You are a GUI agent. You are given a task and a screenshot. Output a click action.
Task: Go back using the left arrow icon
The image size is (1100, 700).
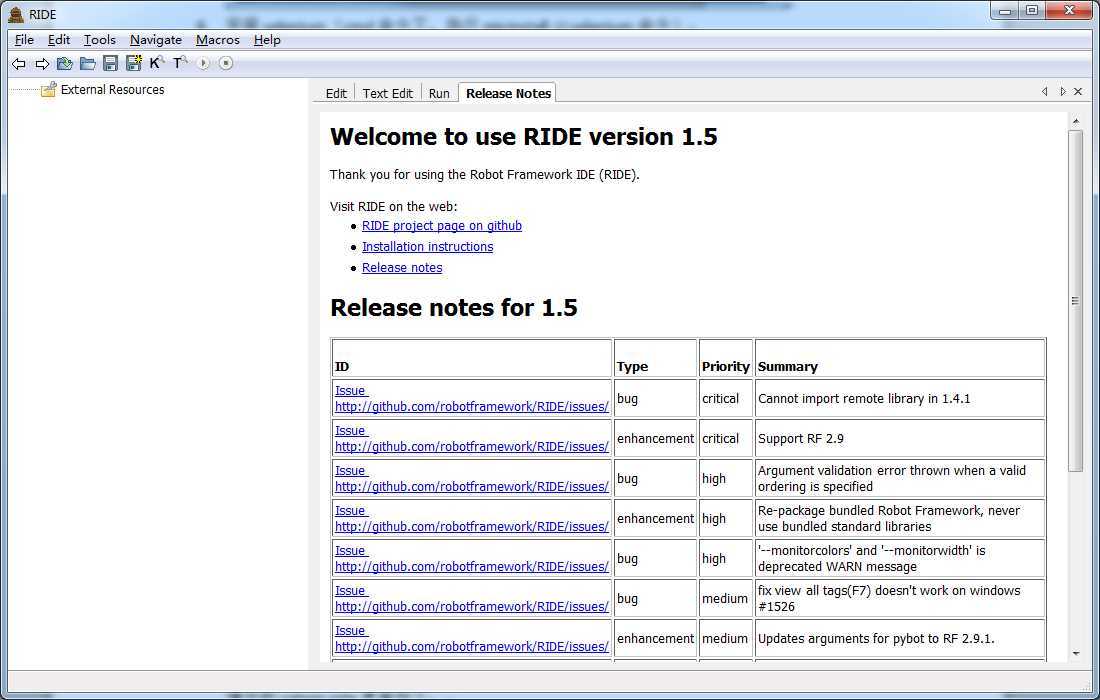[19, 64]
